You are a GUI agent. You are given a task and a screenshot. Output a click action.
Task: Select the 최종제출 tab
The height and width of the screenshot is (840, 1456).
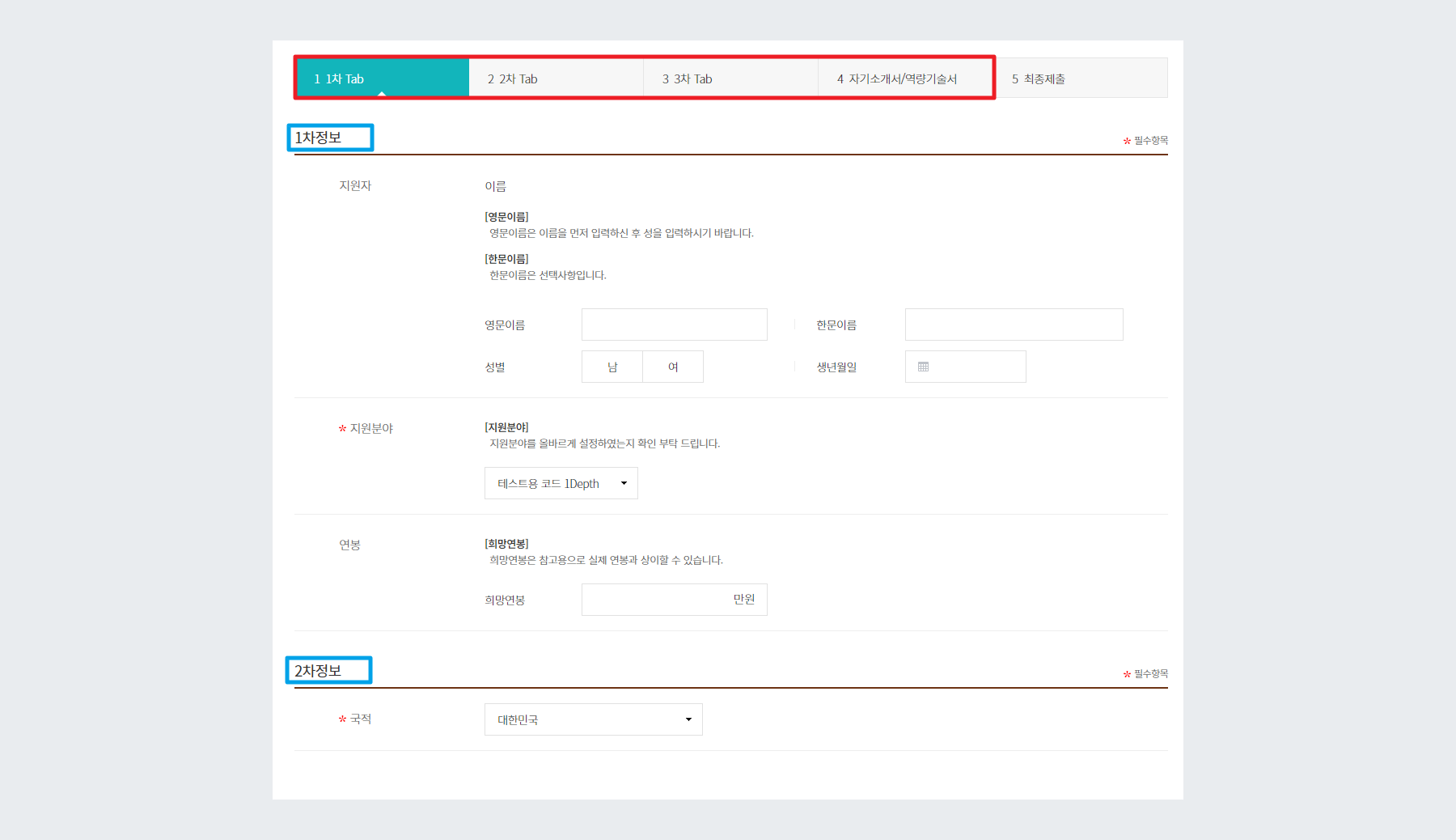[1081, 78]
